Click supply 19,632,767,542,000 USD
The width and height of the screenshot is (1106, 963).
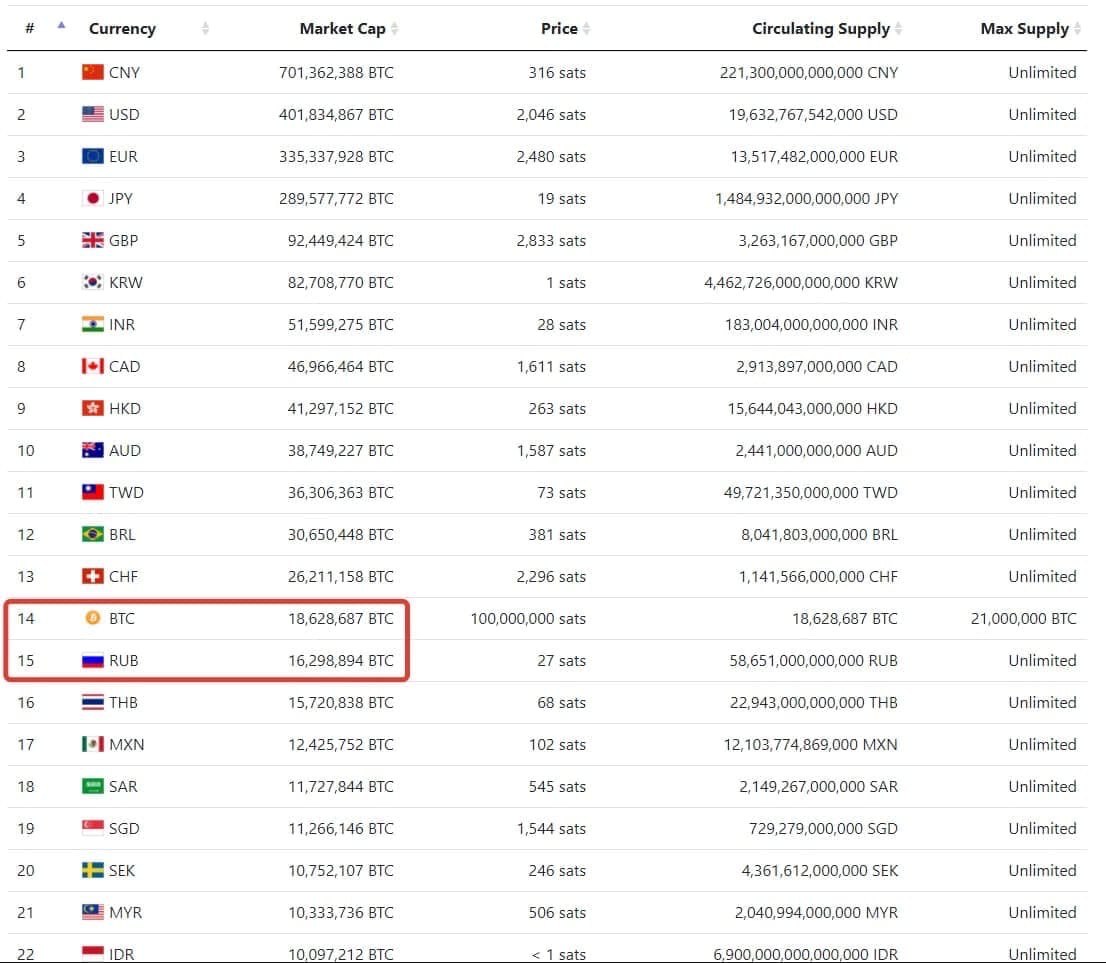pos(813,114)
